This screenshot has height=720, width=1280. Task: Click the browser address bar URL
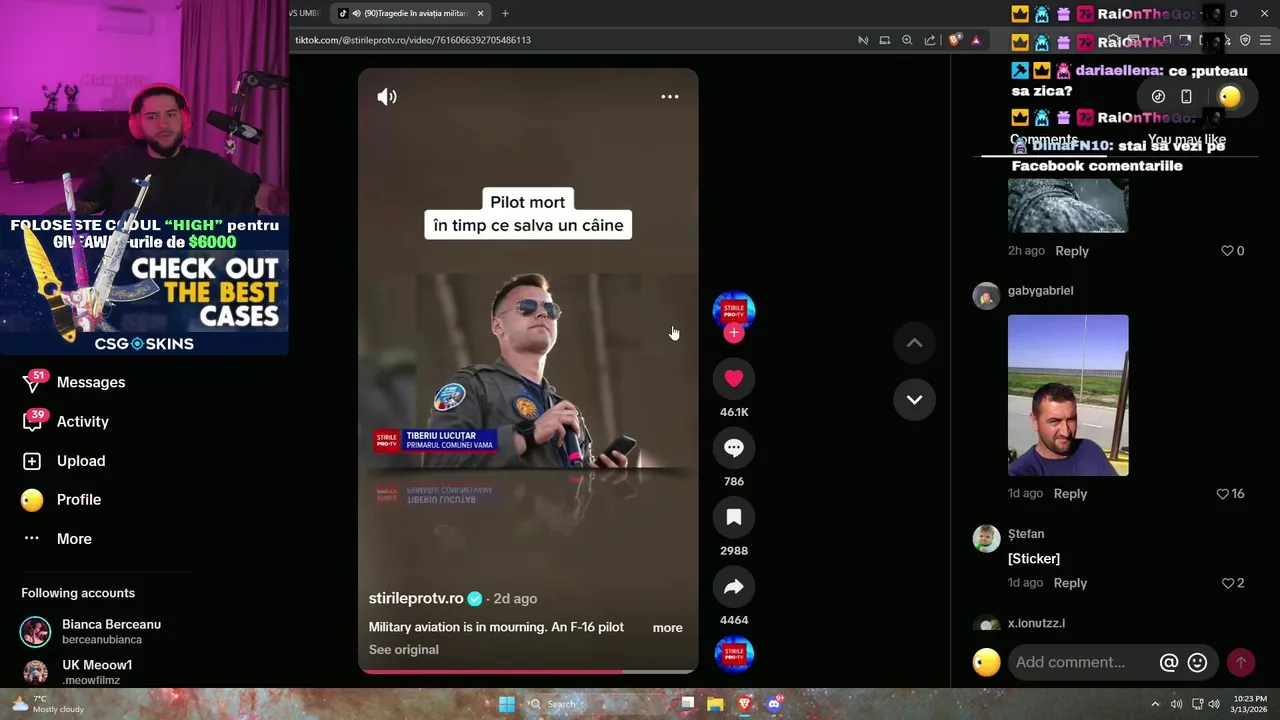tap(413, 40)
